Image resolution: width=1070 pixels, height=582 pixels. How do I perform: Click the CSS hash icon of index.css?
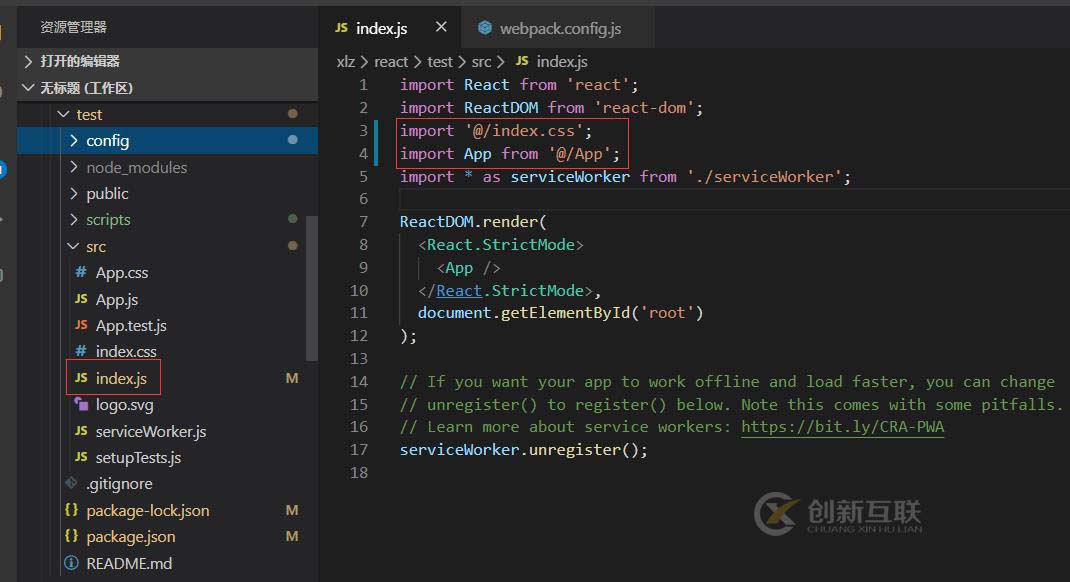point(81,352)
